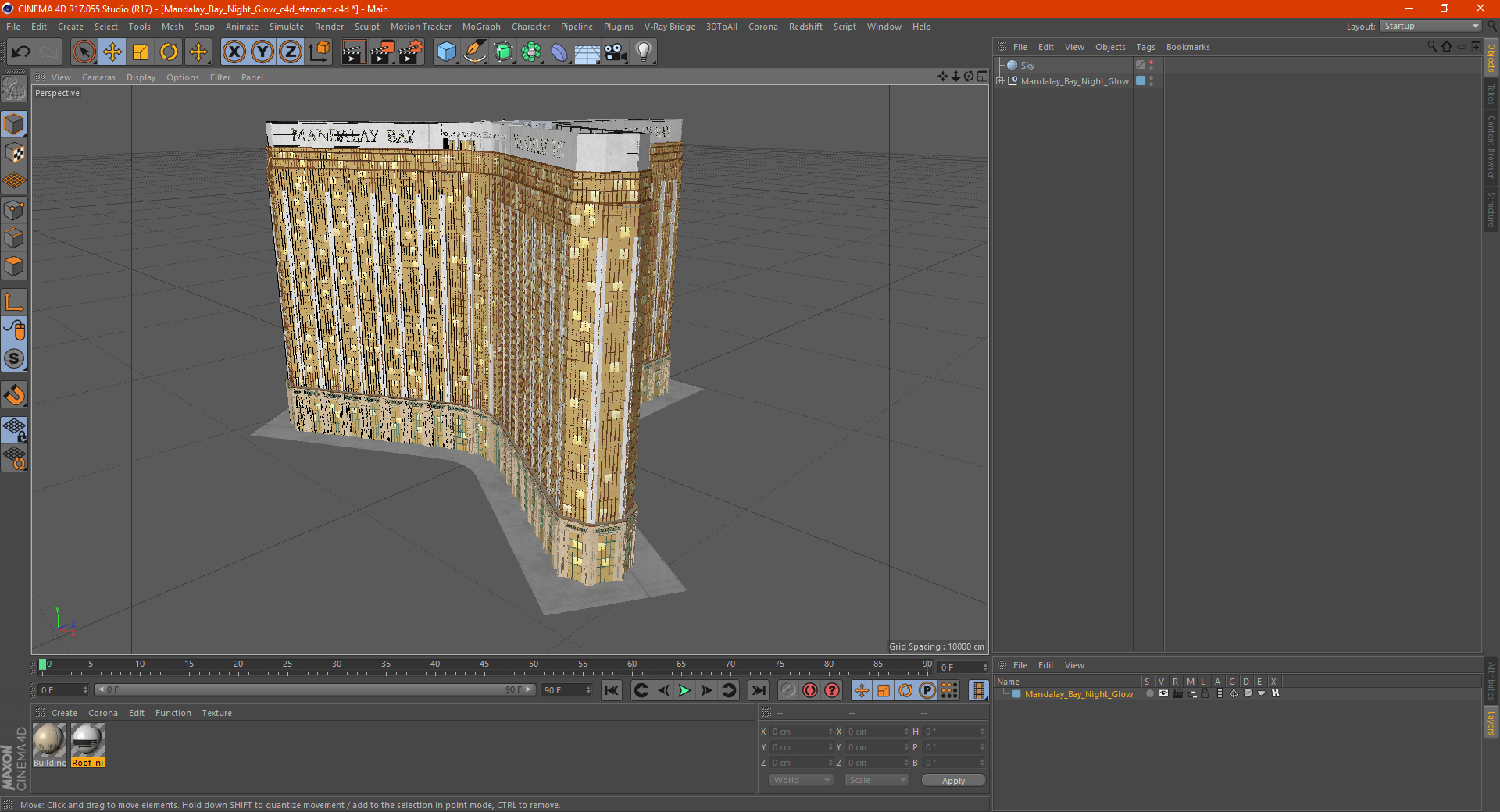Adjust the H rotation stepper
1500x812 pixels.
[x=982, y=732]
